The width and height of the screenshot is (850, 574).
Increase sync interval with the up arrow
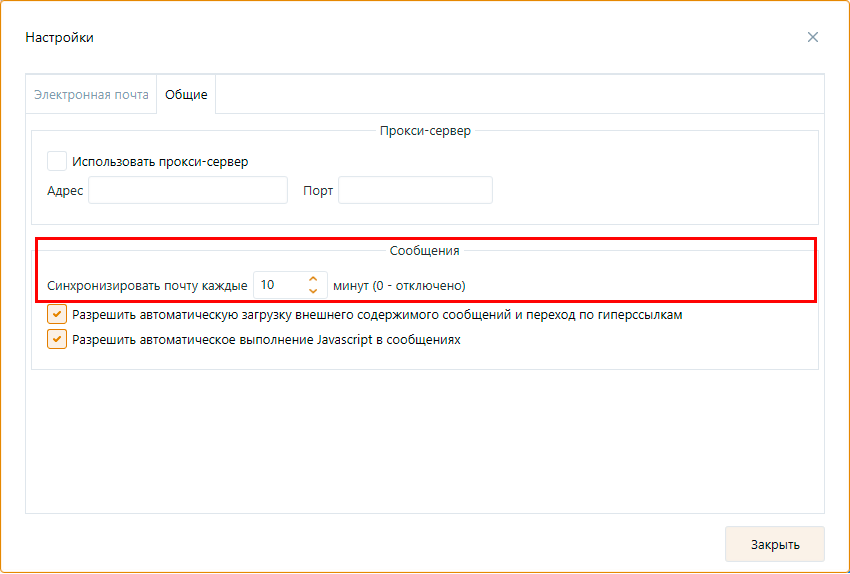tap(313, 279)
